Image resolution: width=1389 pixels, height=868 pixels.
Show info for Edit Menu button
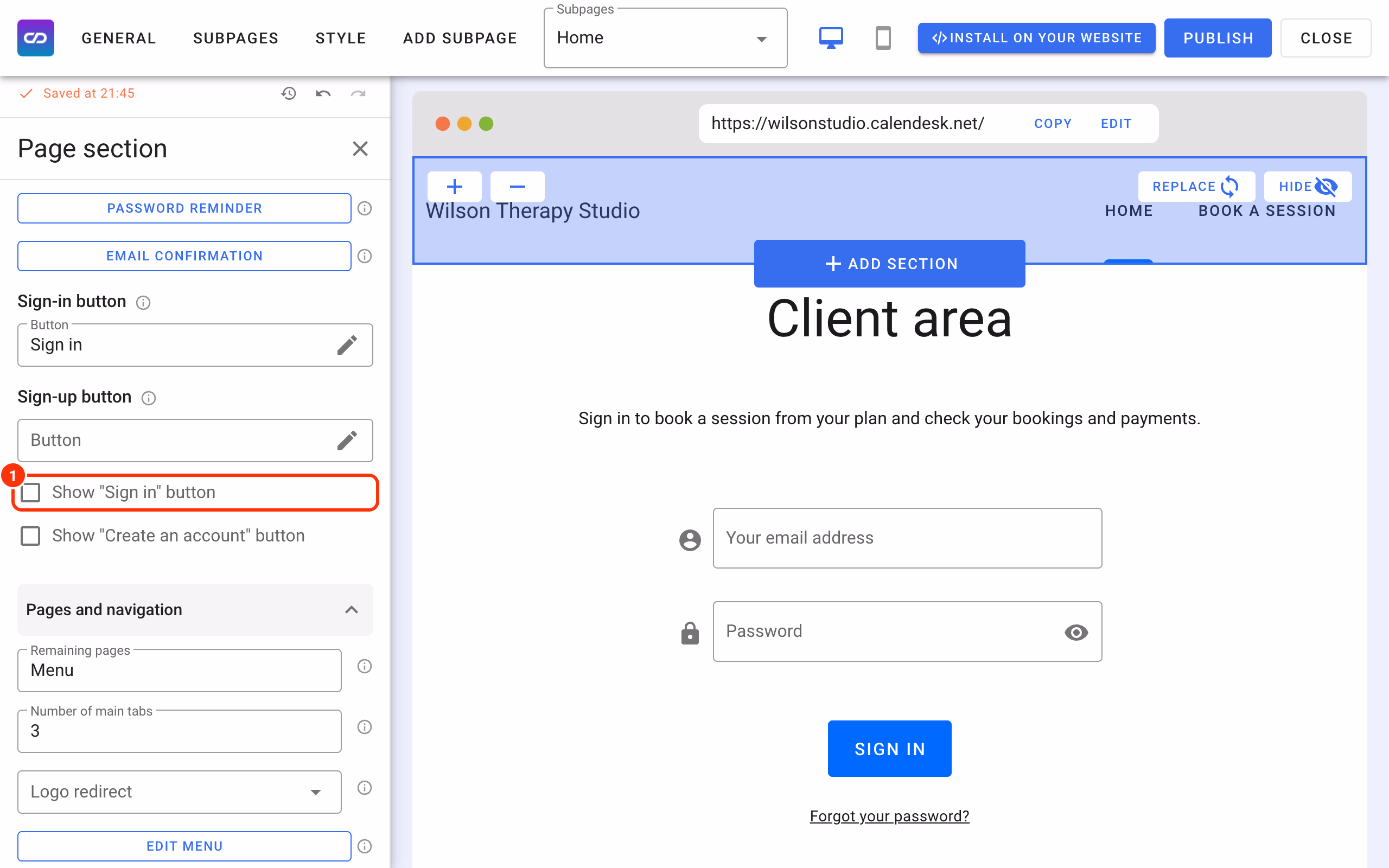point(365,846)
